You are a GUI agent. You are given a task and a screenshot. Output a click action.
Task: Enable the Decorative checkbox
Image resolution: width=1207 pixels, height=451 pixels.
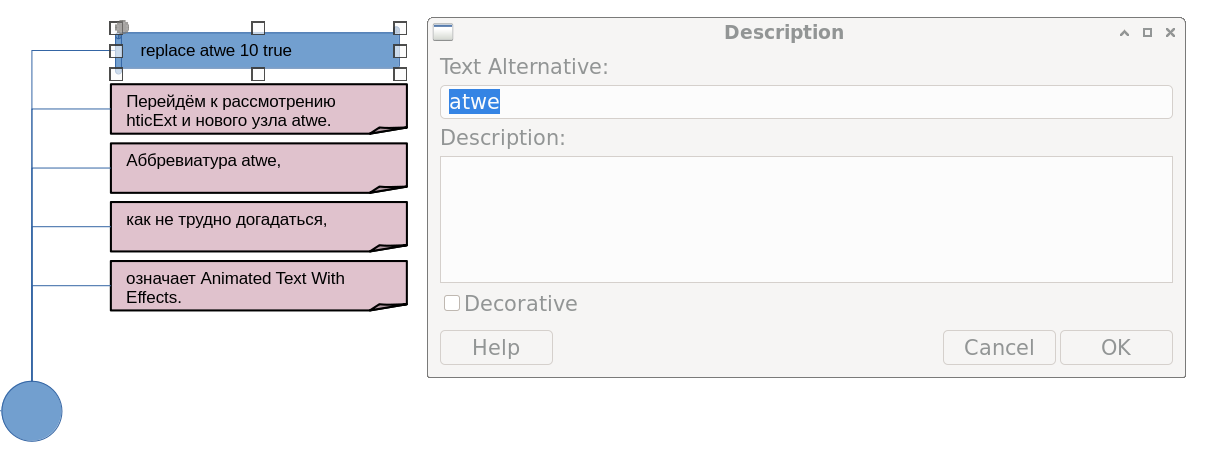(452, 303)
